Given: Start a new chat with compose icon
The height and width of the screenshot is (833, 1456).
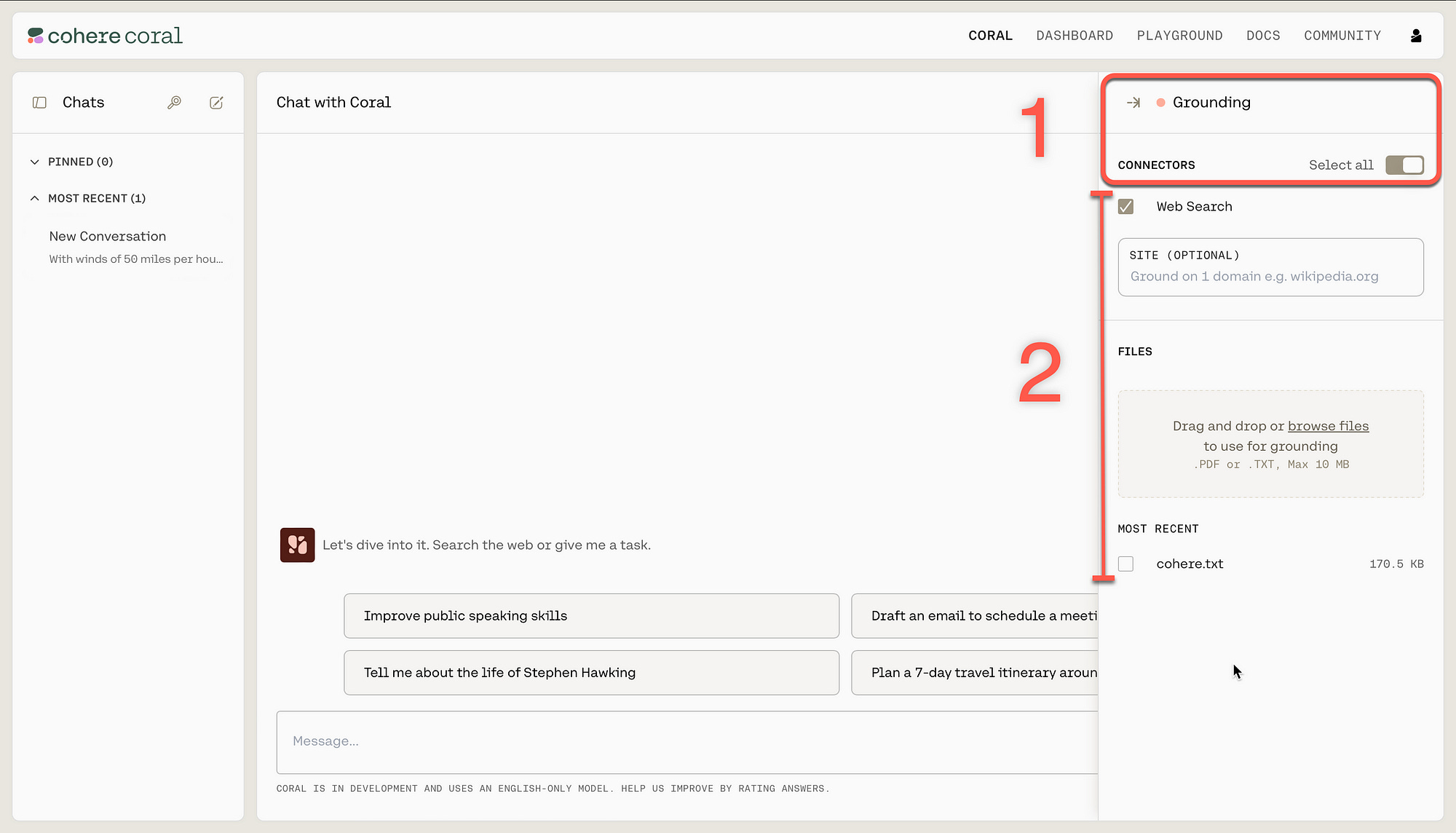Looking at the screenshot, I should pyautogui.click(x=216, y=103).
